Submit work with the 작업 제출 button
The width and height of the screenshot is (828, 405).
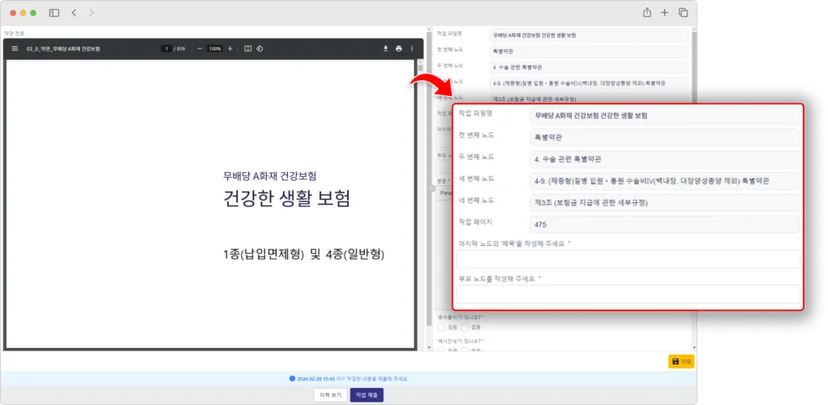point(366,395)
